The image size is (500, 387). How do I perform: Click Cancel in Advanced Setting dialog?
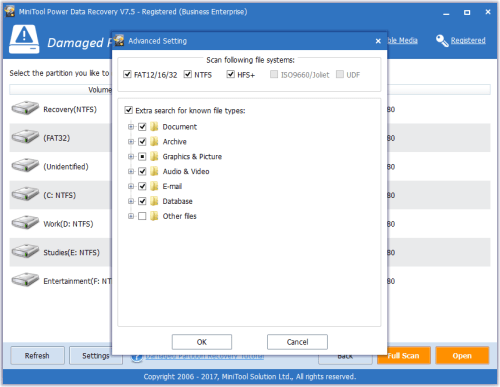[297, 342]
